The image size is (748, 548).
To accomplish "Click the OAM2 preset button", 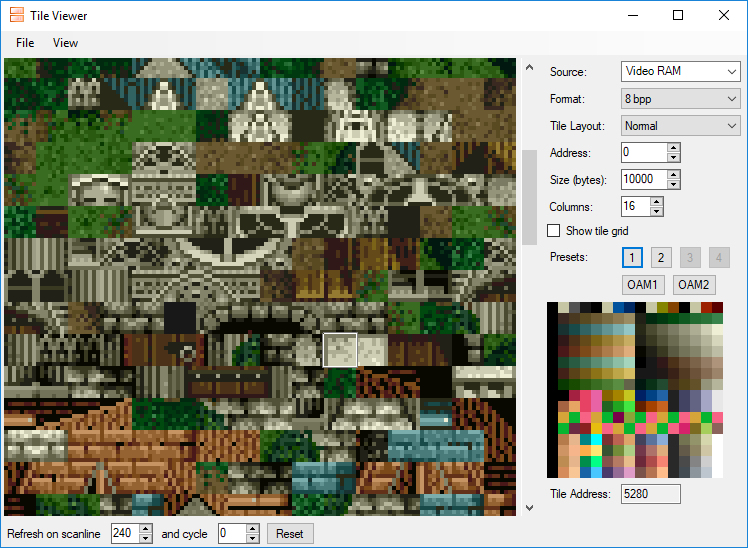I will (694, 285).
